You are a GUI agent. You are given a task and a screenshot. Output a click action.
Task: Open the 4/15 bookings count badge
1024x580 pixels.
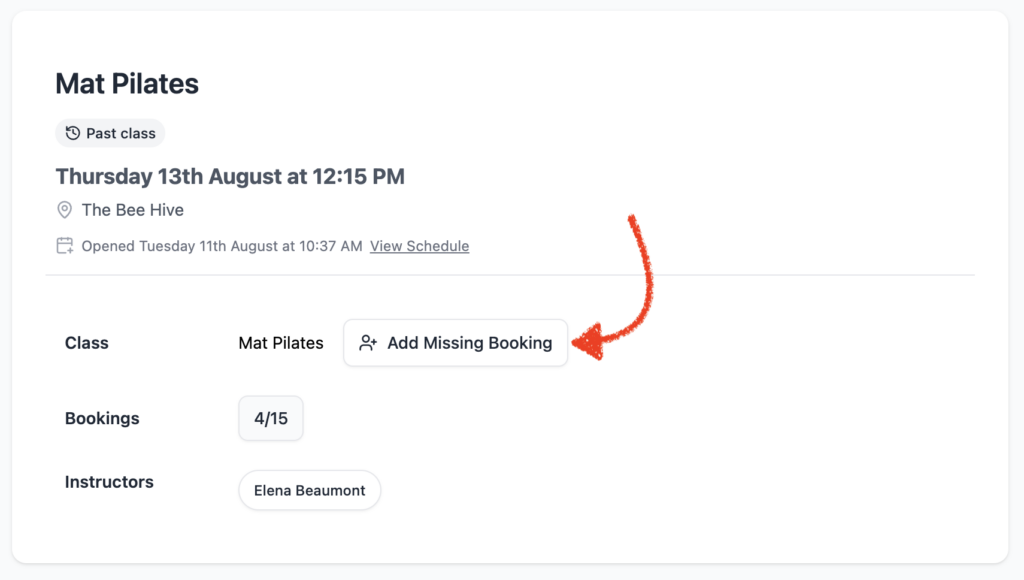[270, 418]
